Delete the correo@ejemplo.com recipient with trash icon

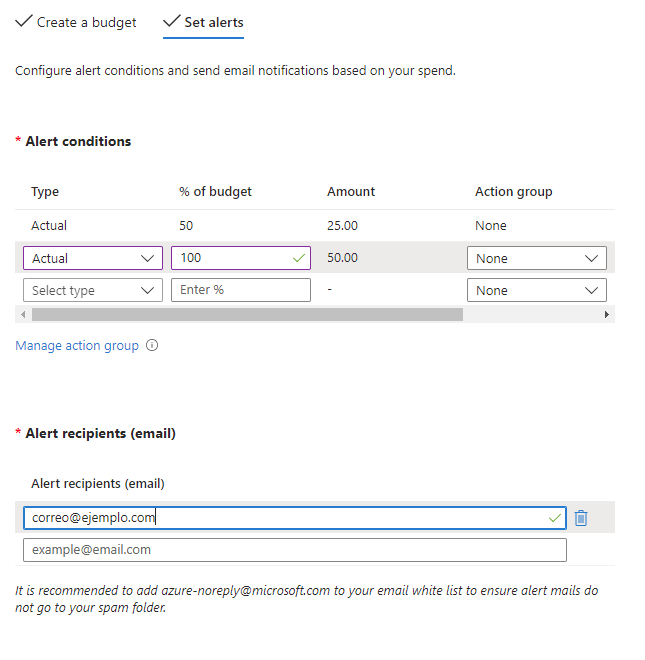pyautogui.click(x=581, y=518)
